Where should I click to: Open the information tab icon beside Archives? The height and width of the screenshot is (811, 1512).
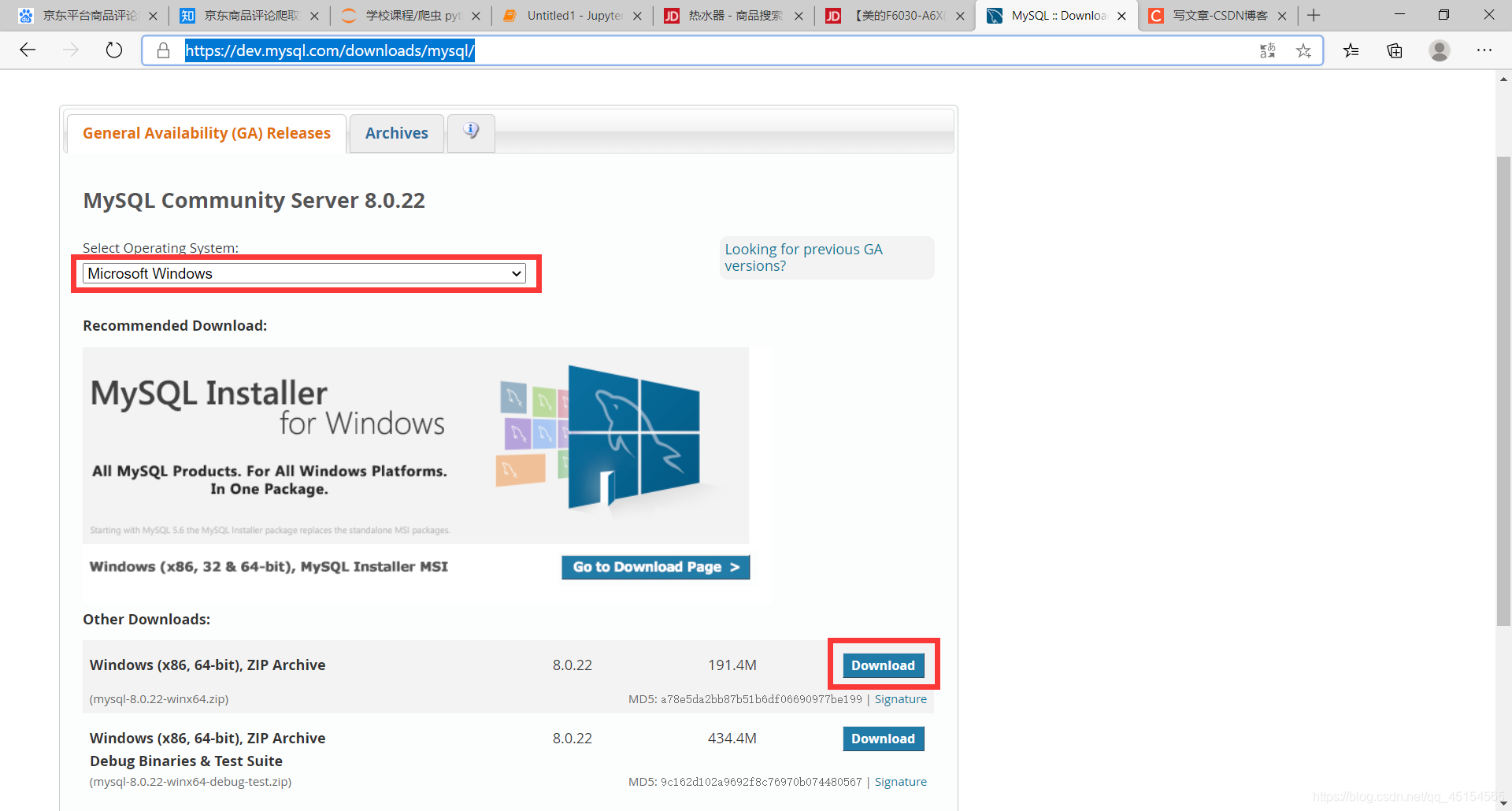click(471, 131)
